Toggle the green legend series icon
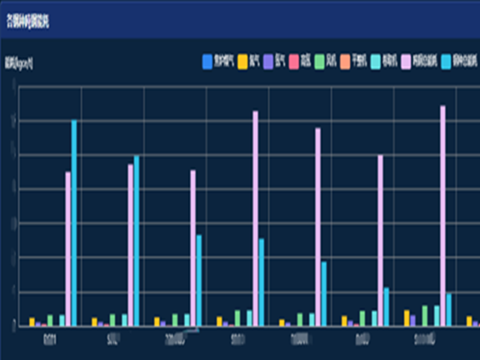 (x=320, y=62)
